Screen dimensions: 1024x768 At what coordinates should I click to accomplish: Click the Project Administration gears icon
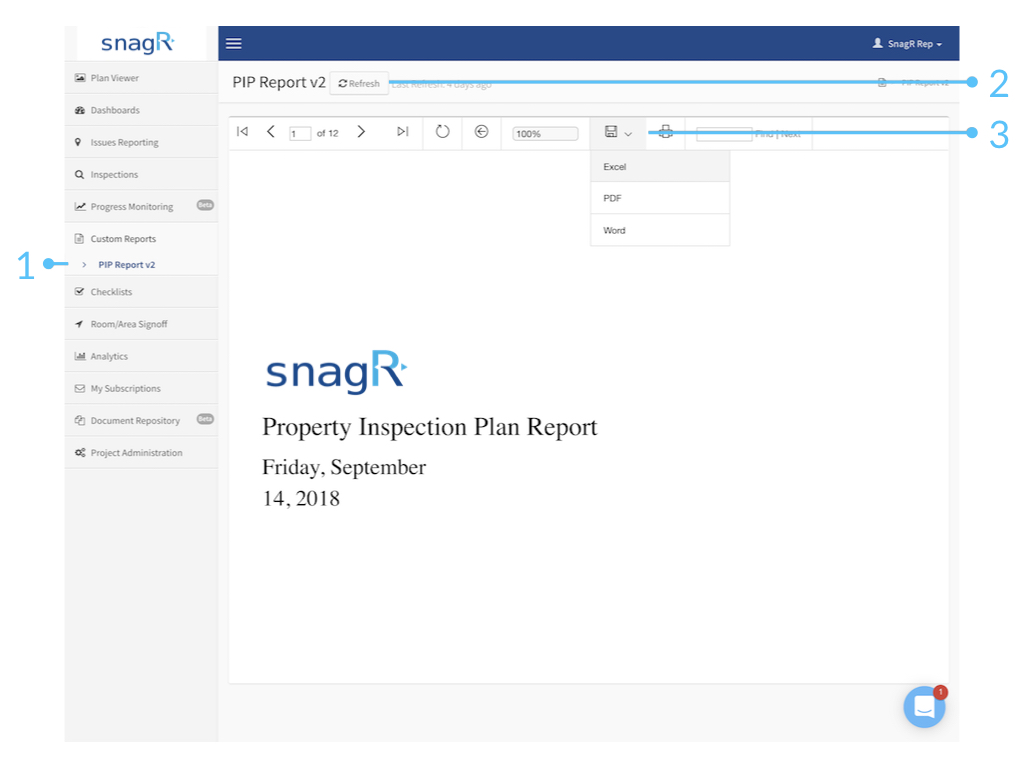(x=80, y=453)
